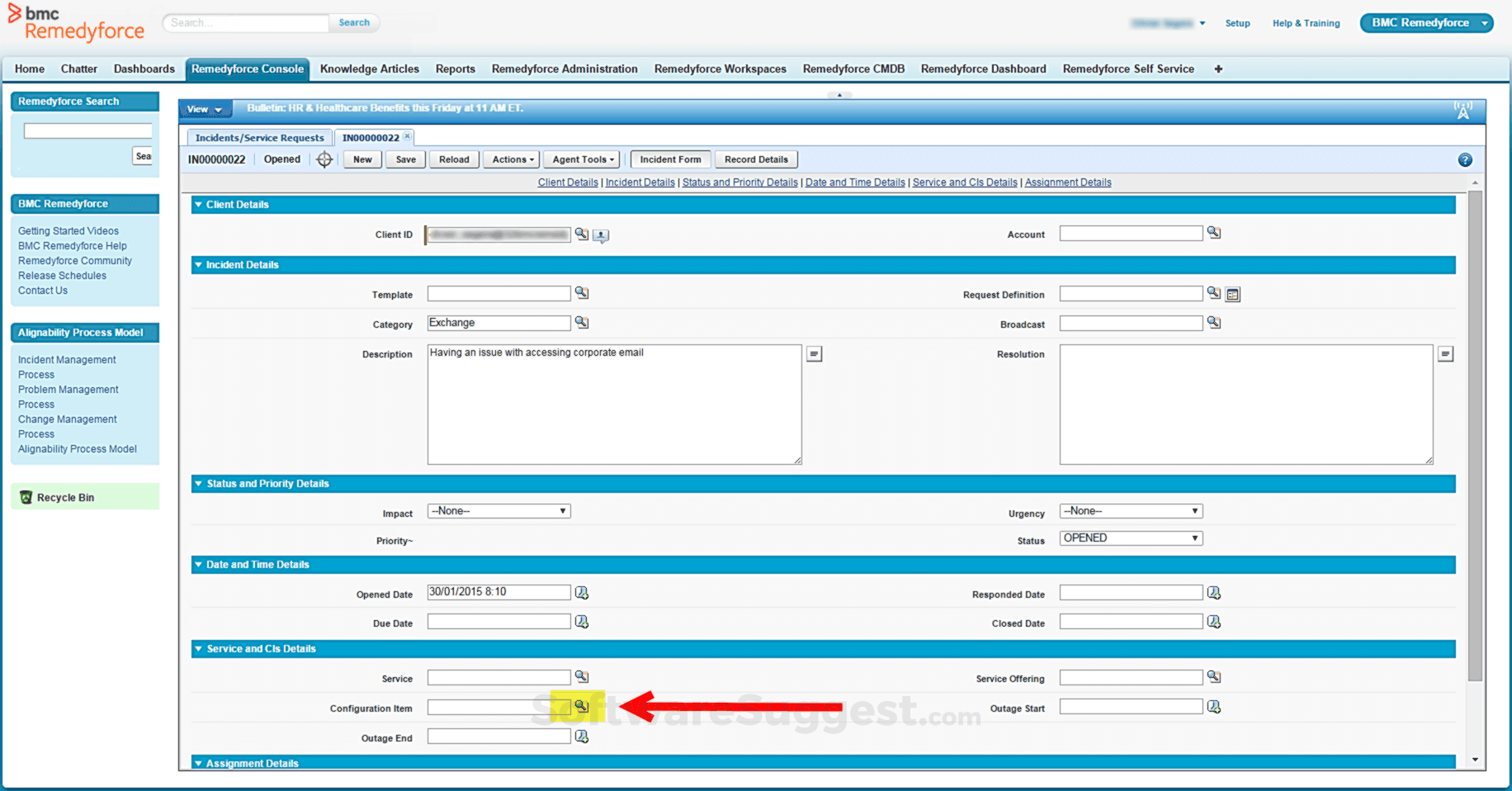Switch to the Record Details view

756,159
